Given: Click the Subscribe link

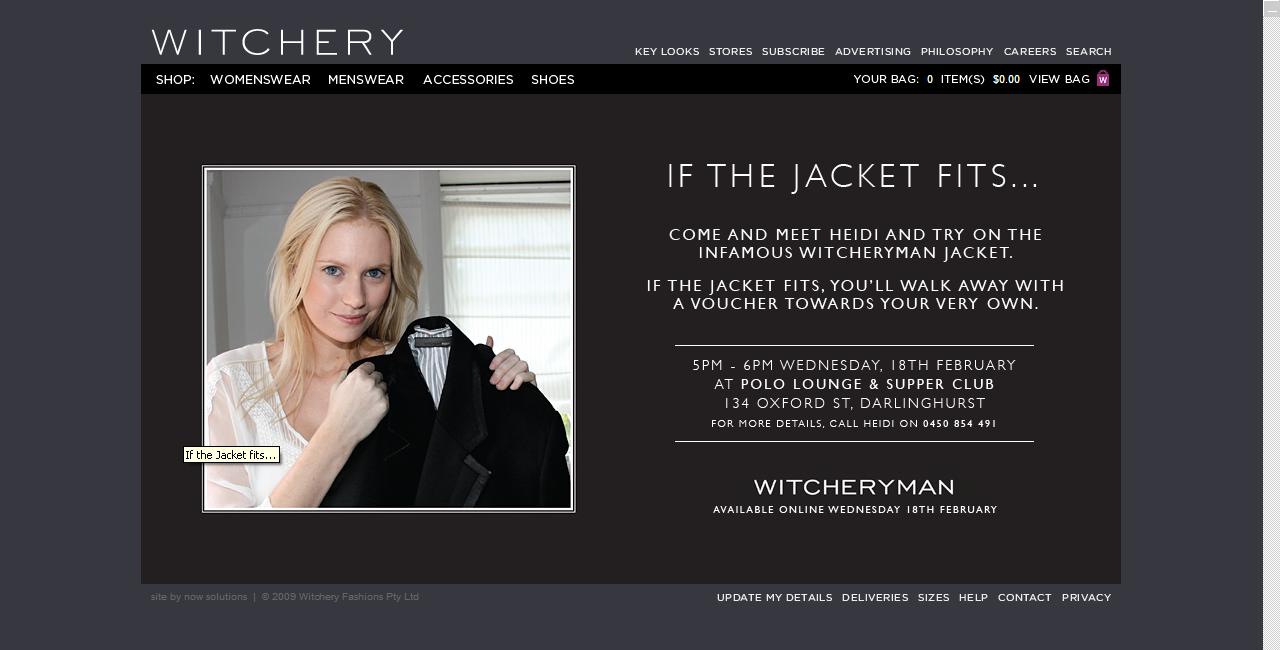Looking at the screenshot, I should point(793,51).
